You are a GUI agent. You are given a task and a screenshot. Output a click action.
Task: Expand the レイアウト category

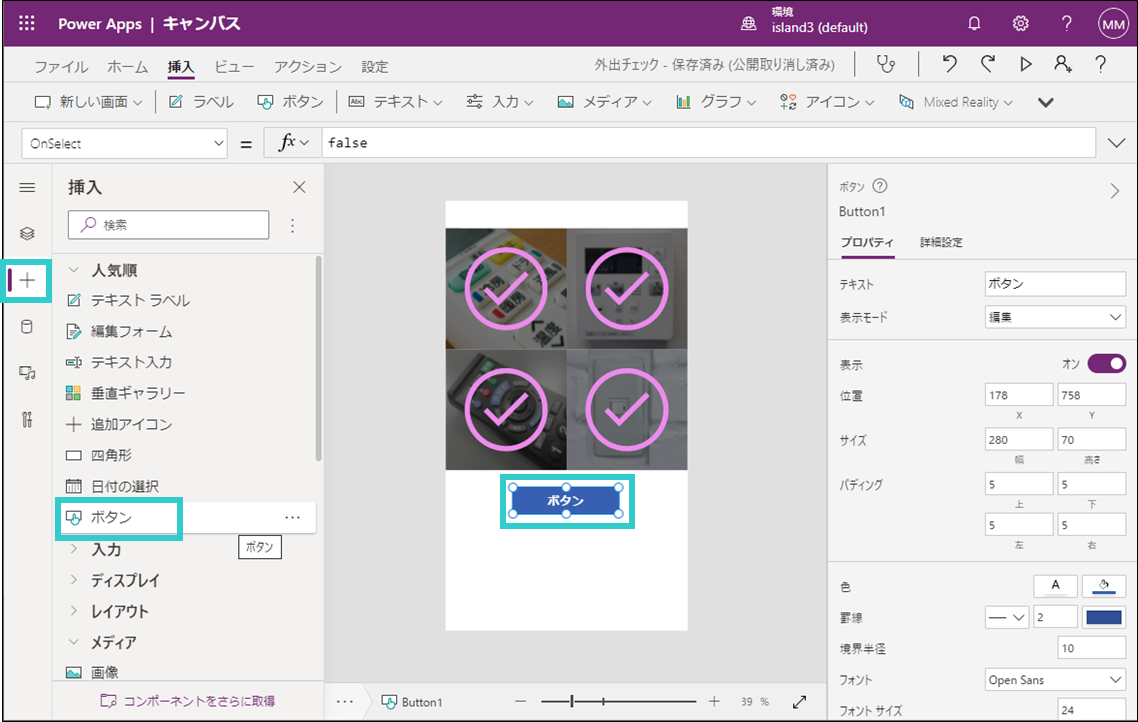tap(73, 611)
